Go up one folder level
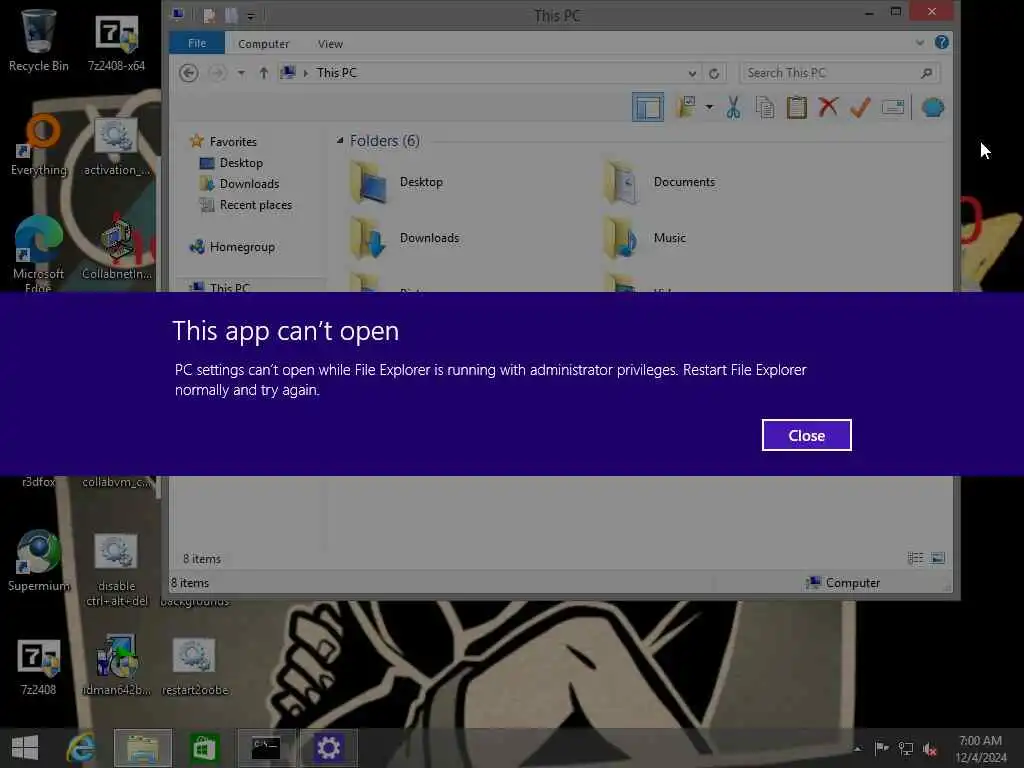The height and width of the screenshot is (768, 1024). (x=263, y=72)
